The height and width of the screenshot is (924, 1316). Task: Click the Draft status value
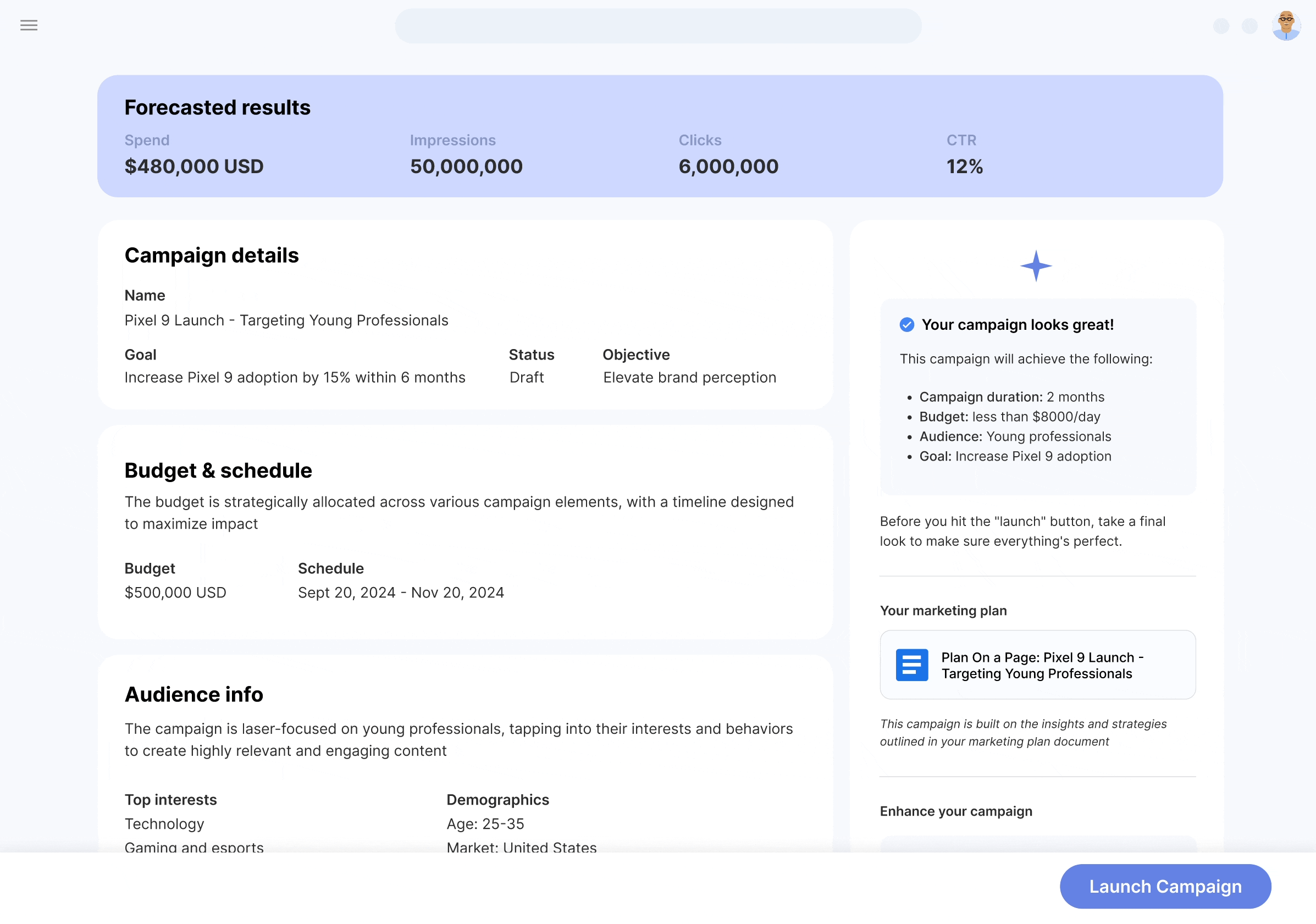[x=526, y=378]
